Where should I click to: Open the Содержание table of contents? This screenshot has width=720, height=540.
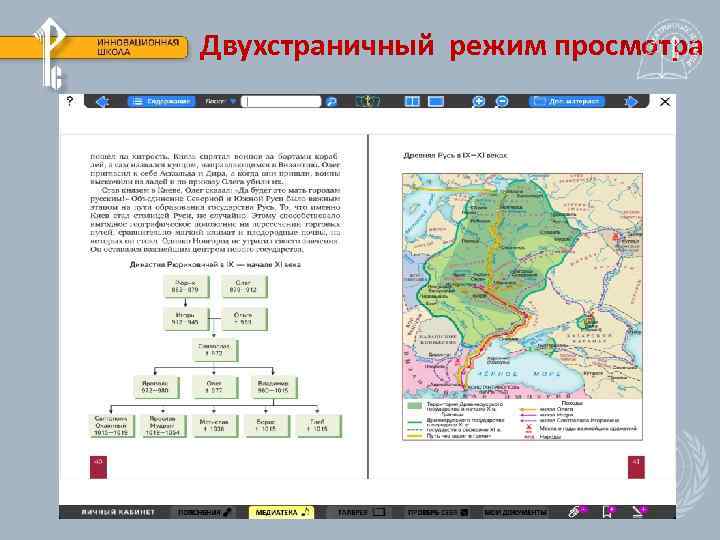pos(161,101)
